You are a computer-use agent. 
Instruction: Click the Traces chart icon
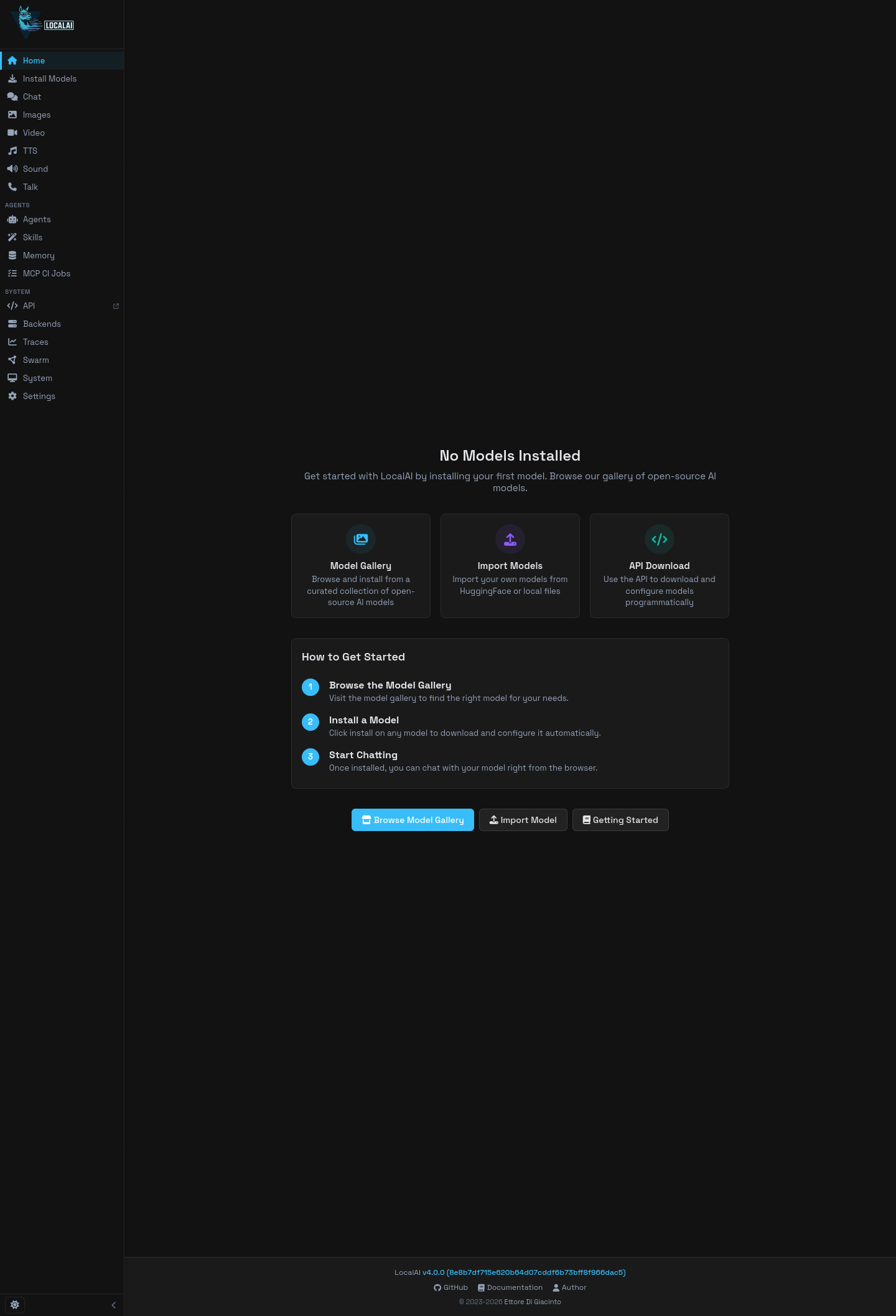[x=12, y=342]
